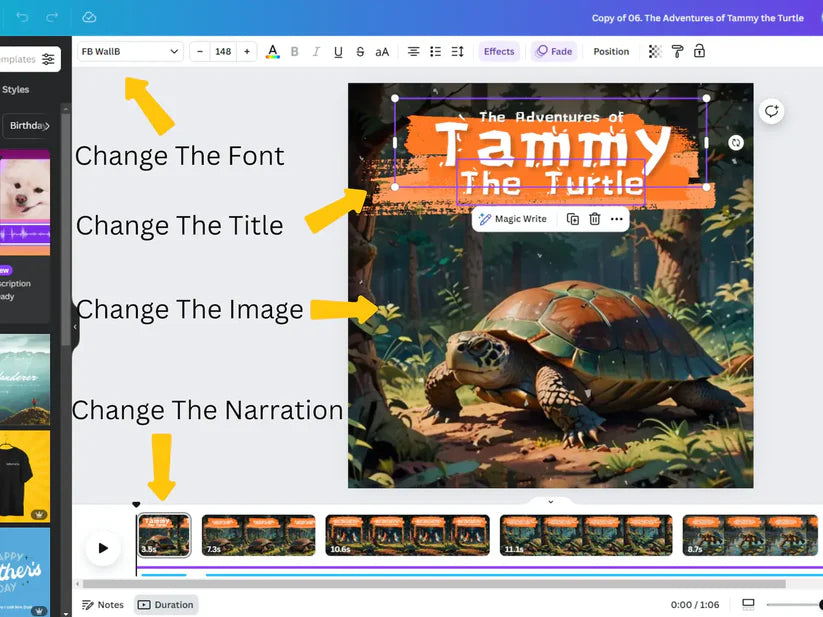Click the bulleted list icon
This screenshot has width=823, height=617.
tap(435, 52)
